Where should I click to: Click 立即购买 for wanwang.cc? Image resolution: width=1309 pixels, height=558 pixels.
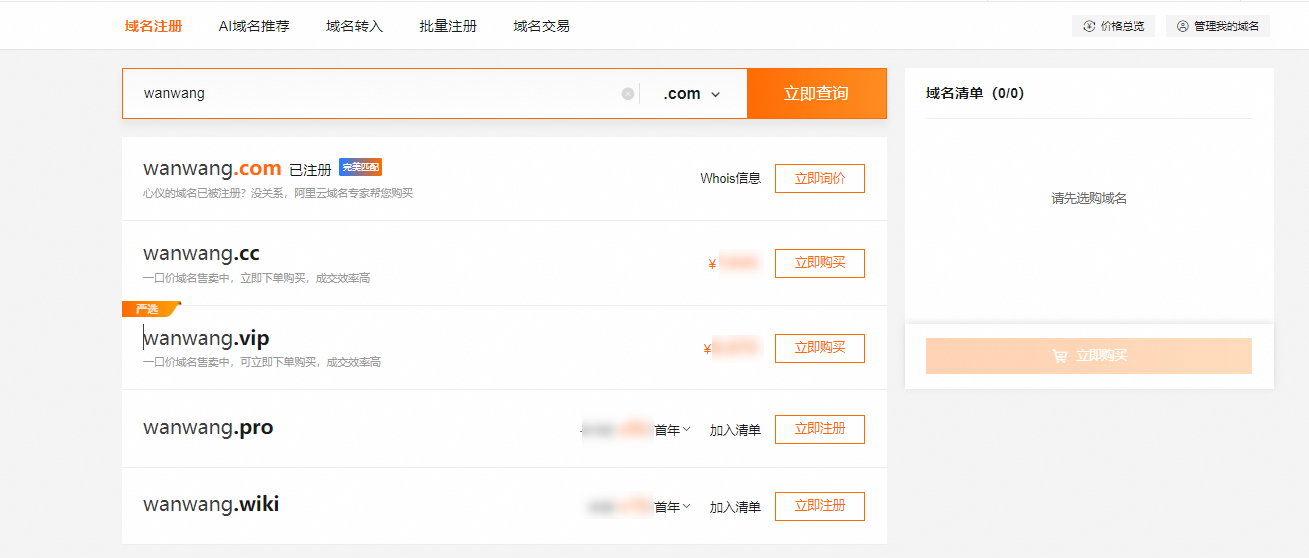[x=820, y=263]
